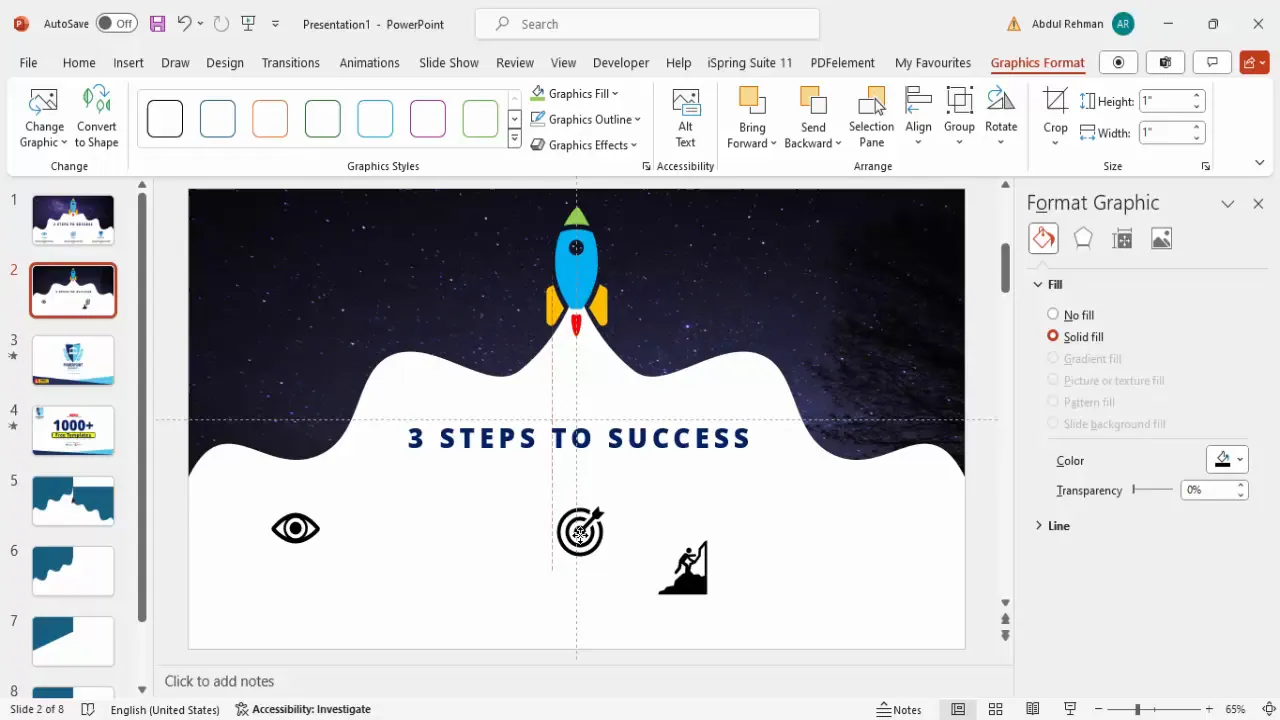The height and width of the screenshot is (720, 1280).
Task: Open Graphics Effects dropdown
Action: 583,145
